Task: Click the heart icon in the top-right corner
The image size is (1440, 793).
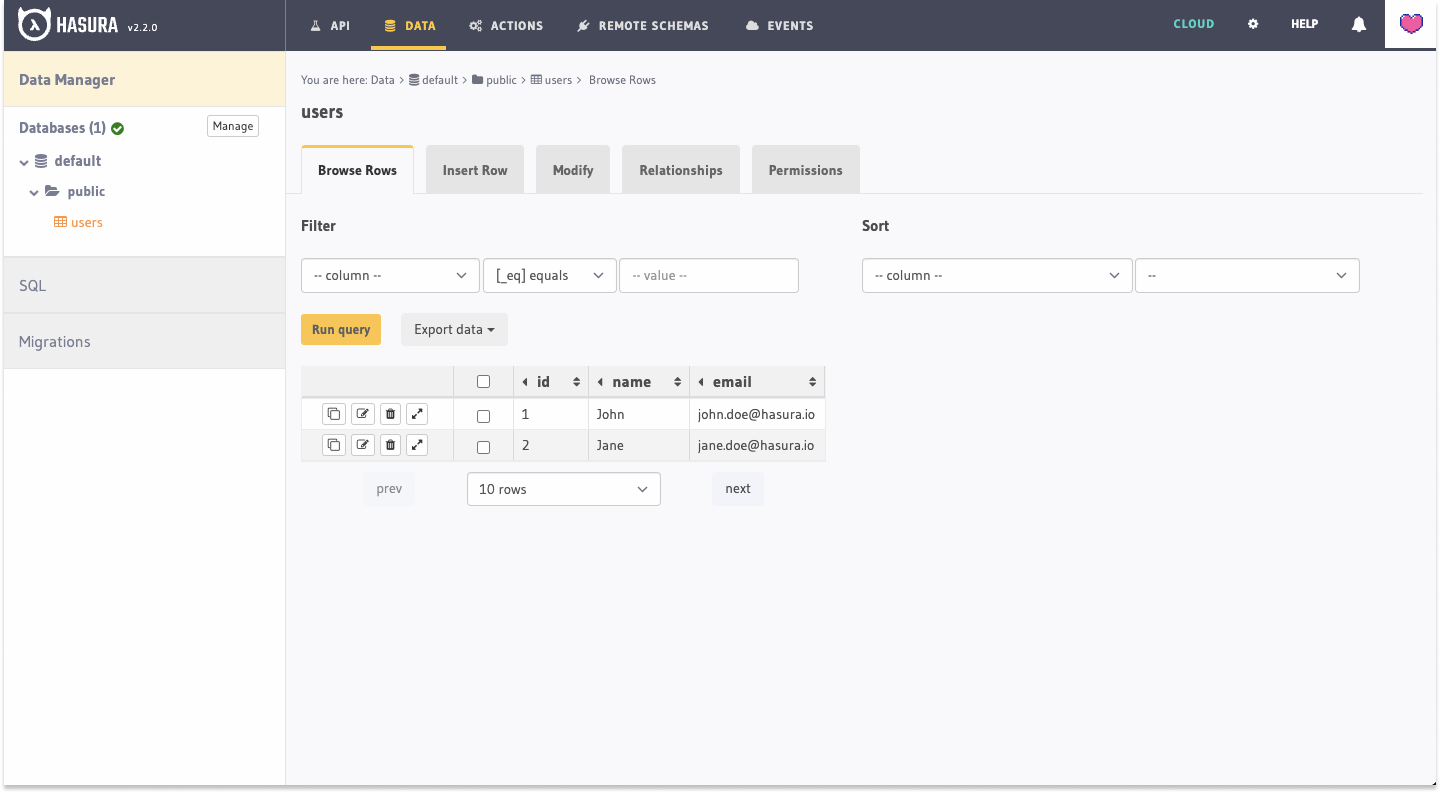Action: click(1410, 23)
